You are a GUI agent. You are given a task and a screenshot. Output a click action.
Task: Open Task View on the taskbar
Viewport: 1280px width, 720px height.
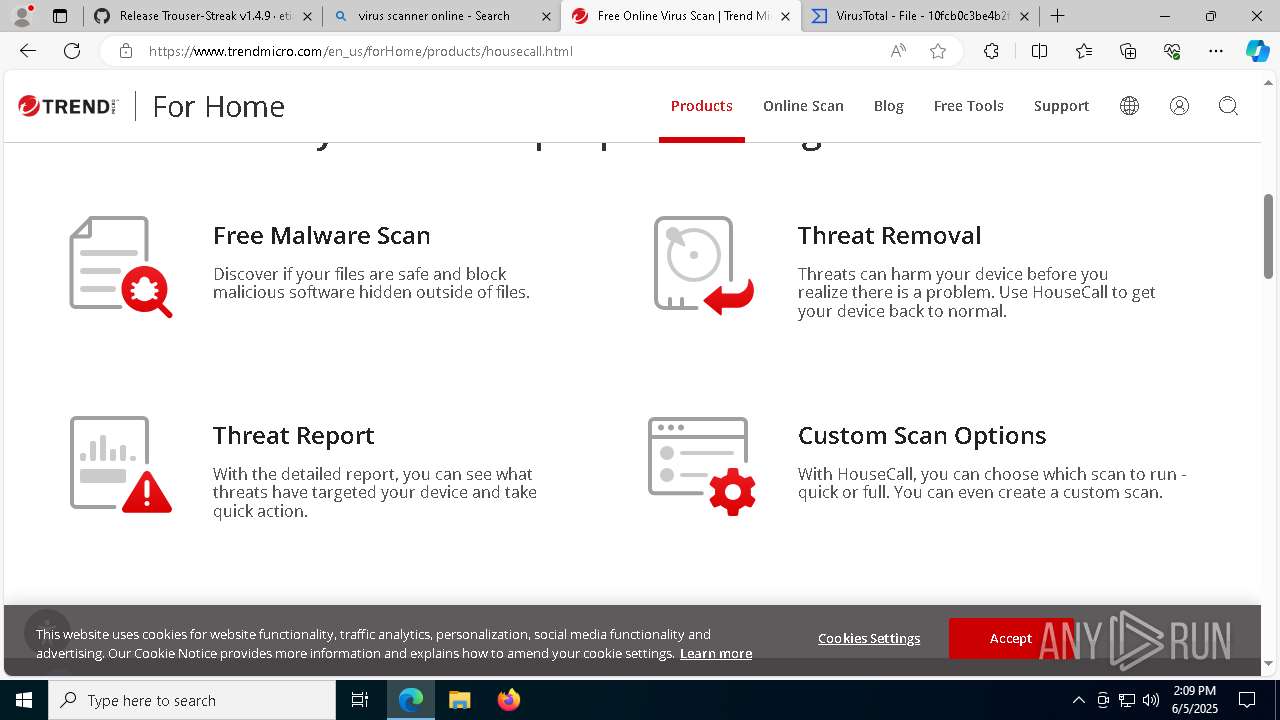360,700
